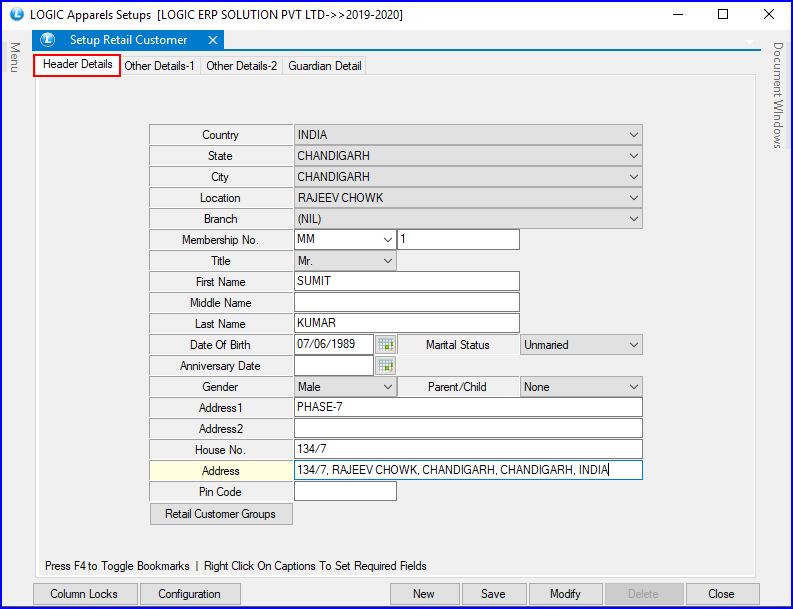Close the Setup Retail Customer tab
The width and height of the screenshot is (793, 609).
tap(213, 40)
